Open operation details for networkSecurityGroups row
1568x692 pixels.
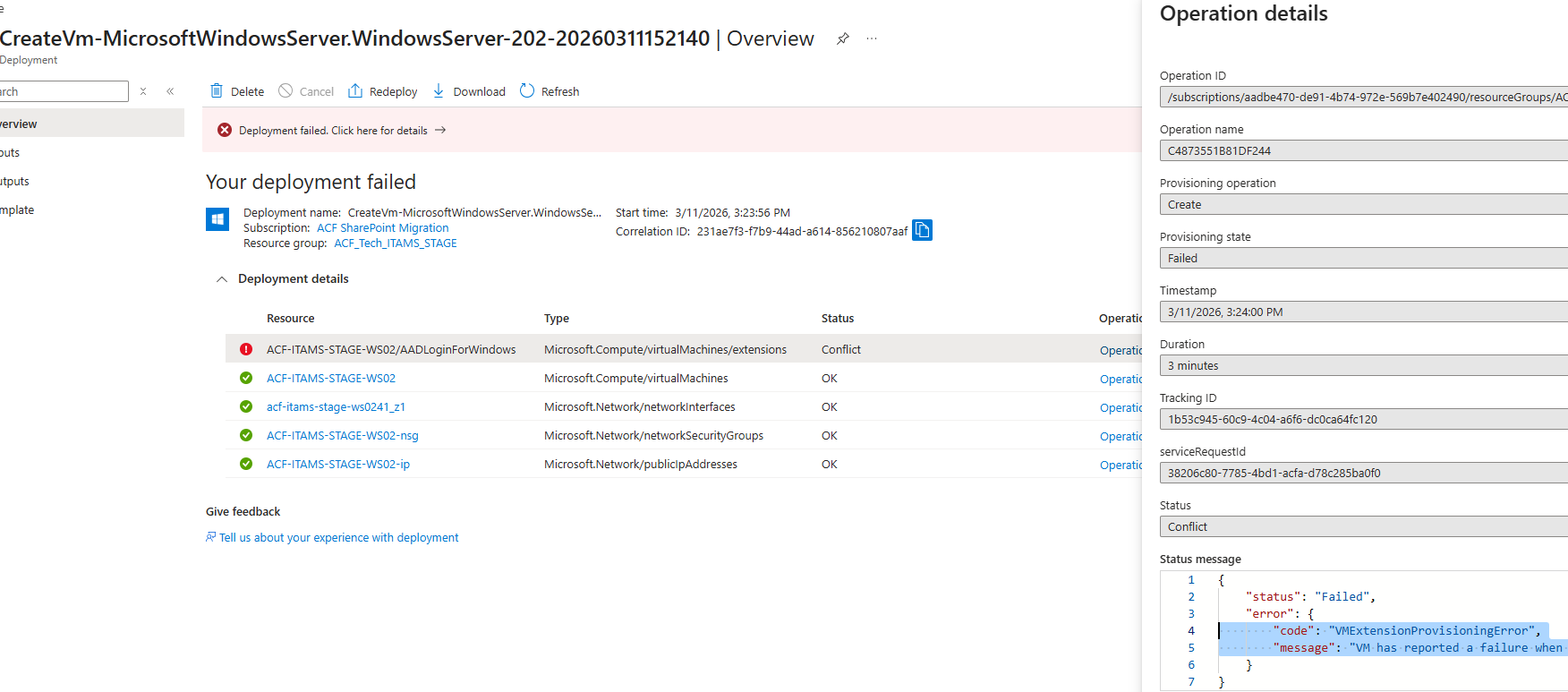(x=1121, y=437)
